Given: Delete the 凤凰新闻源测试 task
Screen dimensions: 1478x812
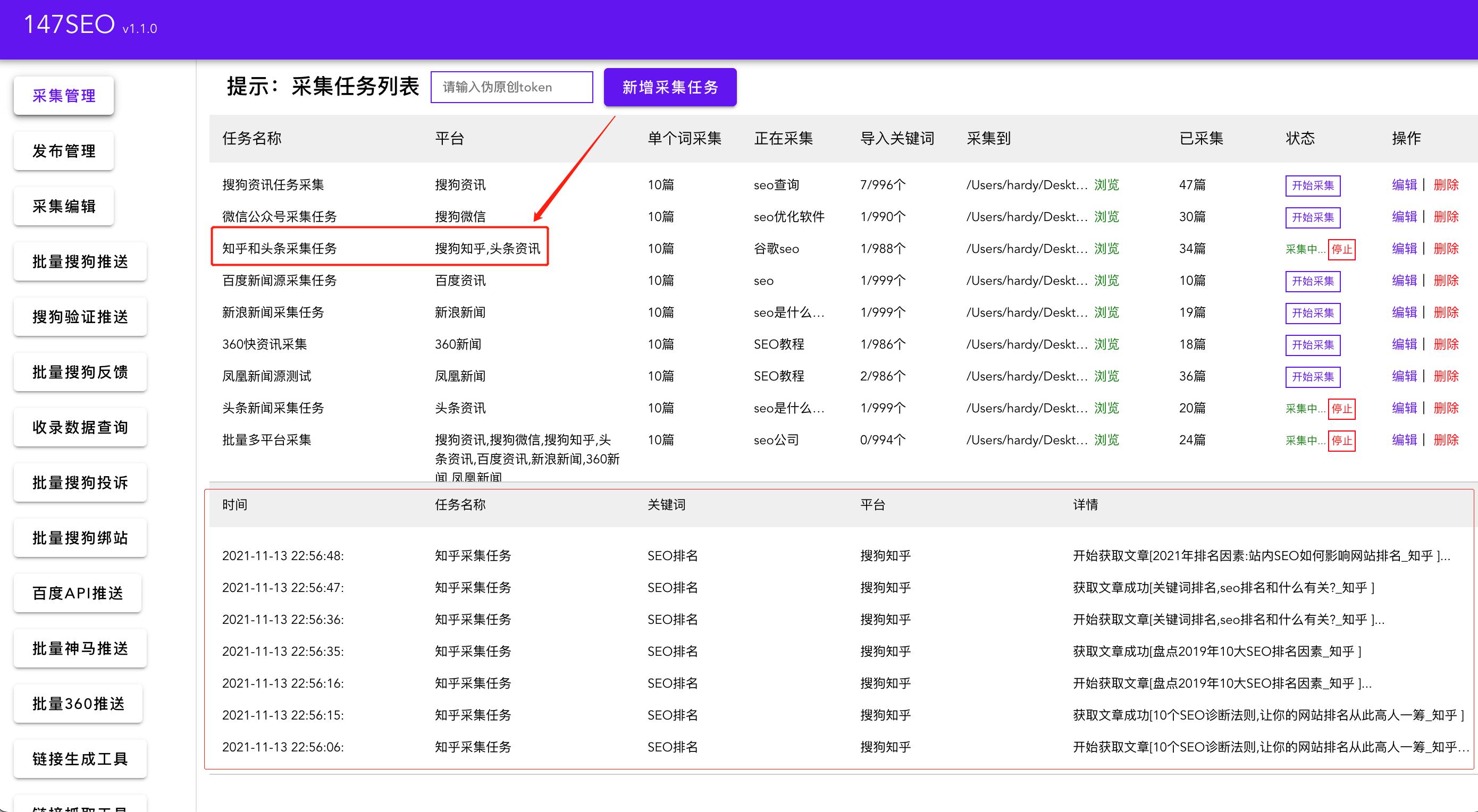Looking at the screenshot, I should (1446, 376).
